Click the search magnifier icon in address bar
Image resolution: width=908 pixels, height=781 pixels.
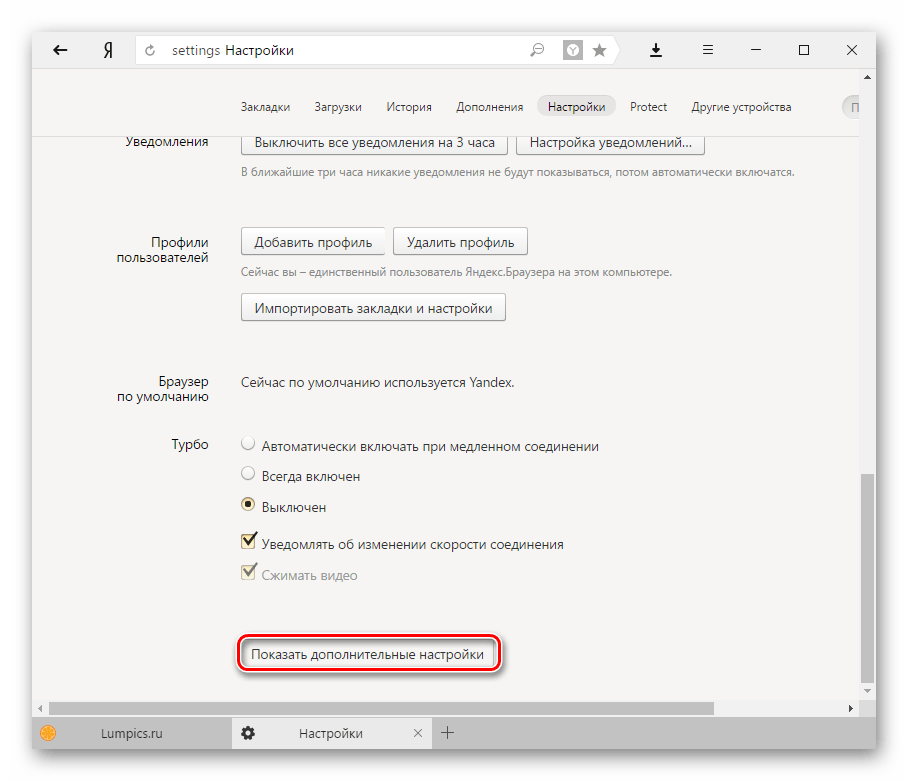(537, 50)
